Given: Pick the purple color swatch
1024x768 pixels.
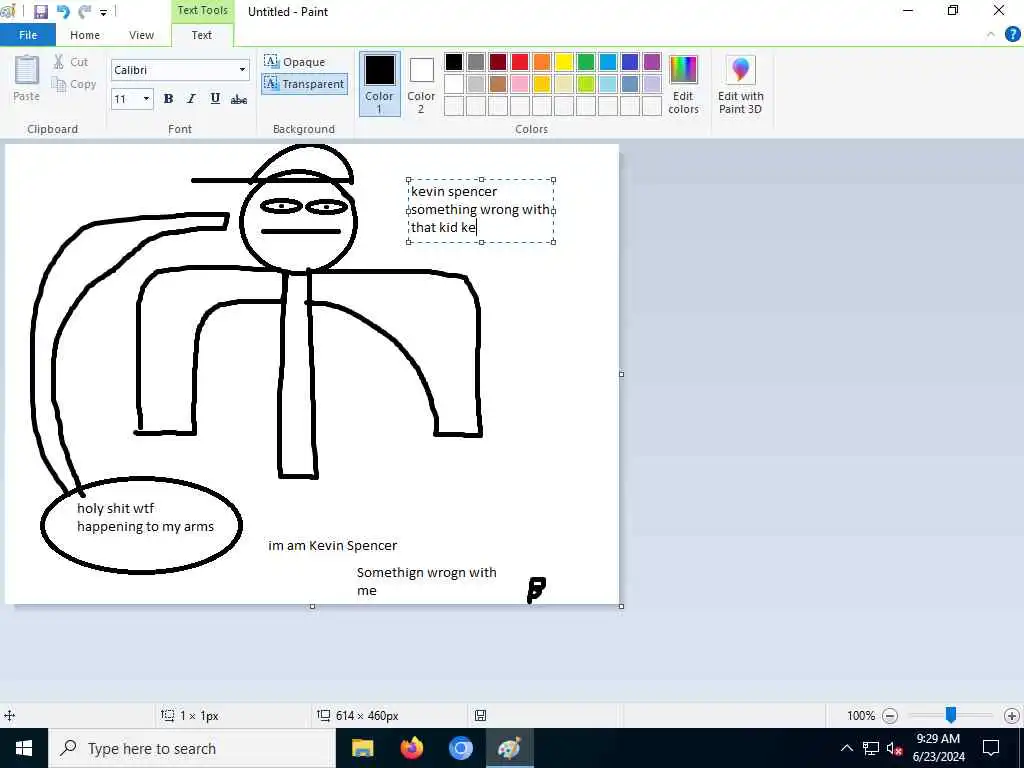Looking at the screenshot, I should point(652,62).
